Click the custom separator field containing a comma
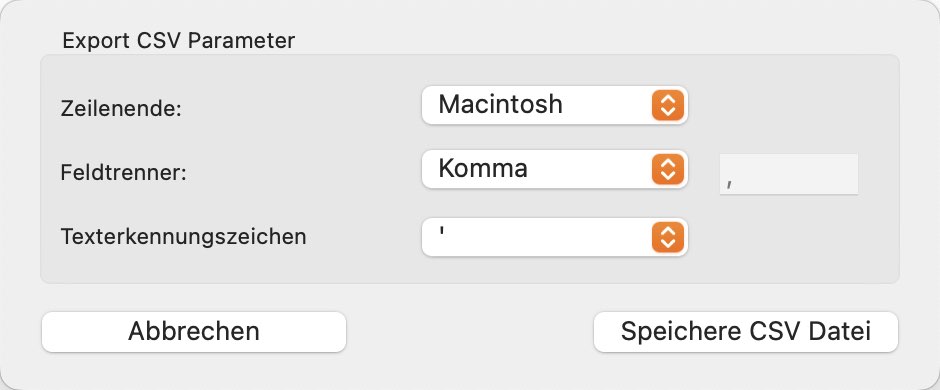This screenshot has height=390, width=940. click(x=789, y=174)
